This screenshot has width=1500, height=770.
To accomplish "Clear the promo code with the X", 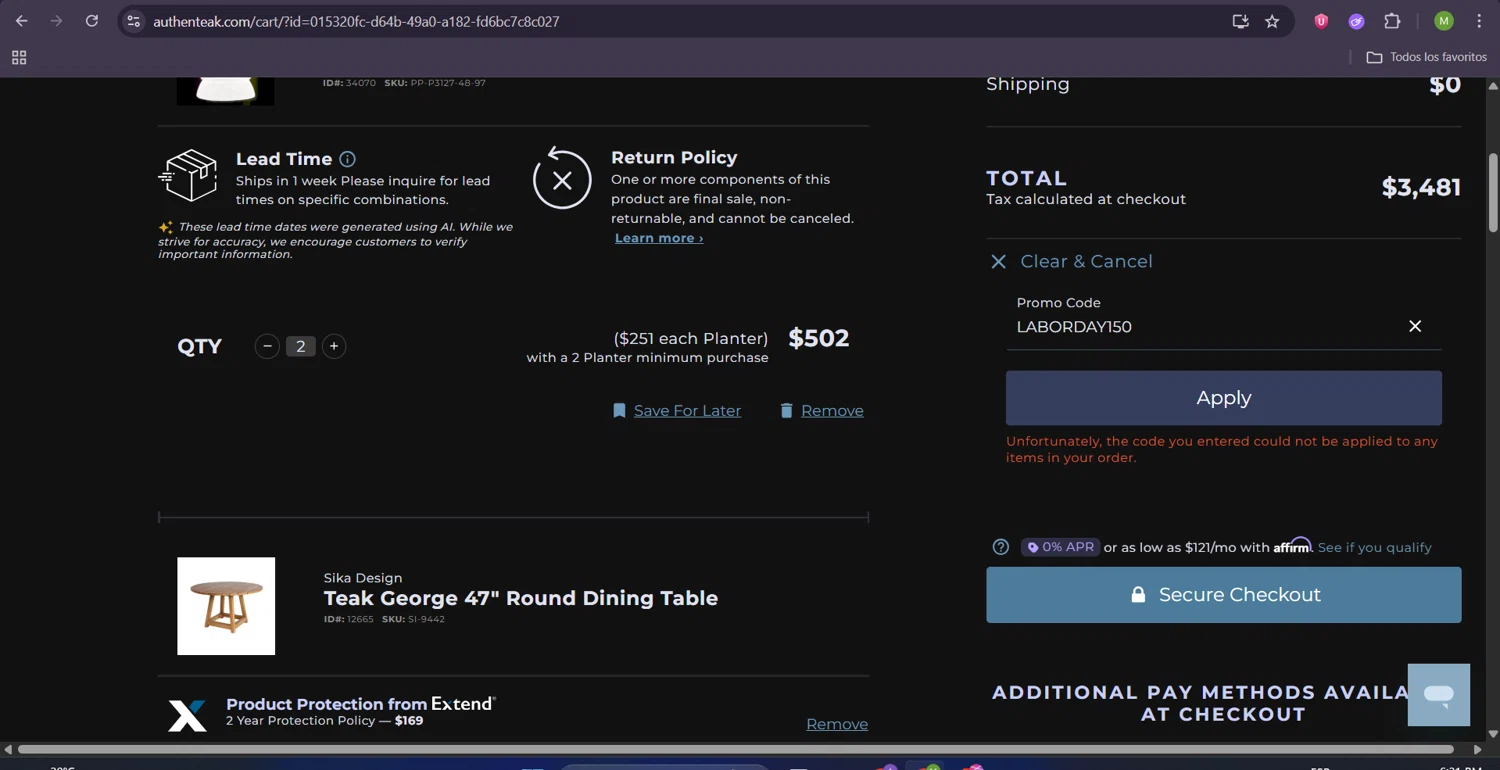I will click(x=1415, y=326).
